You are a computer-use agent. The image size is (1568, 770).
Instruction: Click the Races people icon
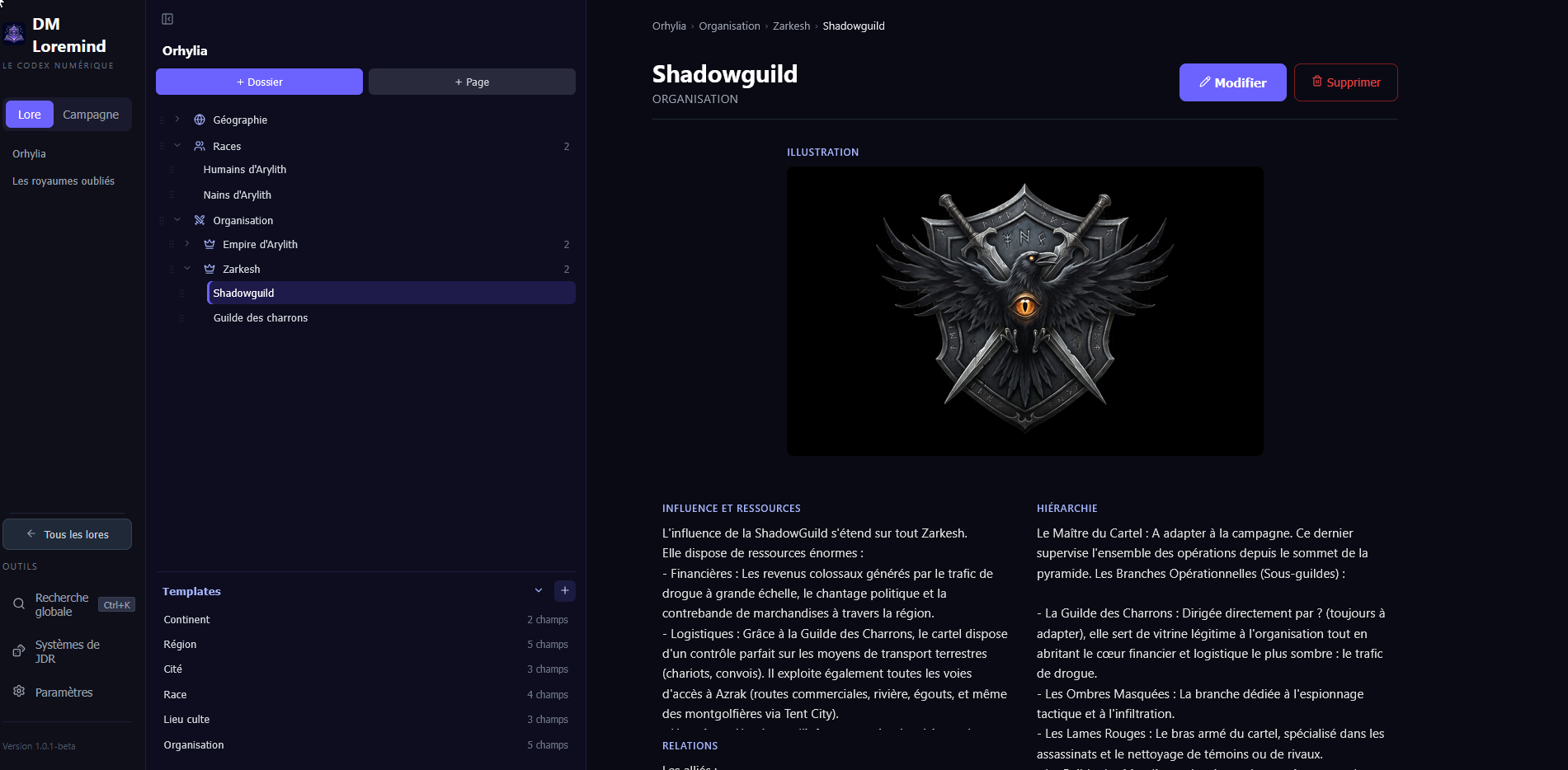200,146
